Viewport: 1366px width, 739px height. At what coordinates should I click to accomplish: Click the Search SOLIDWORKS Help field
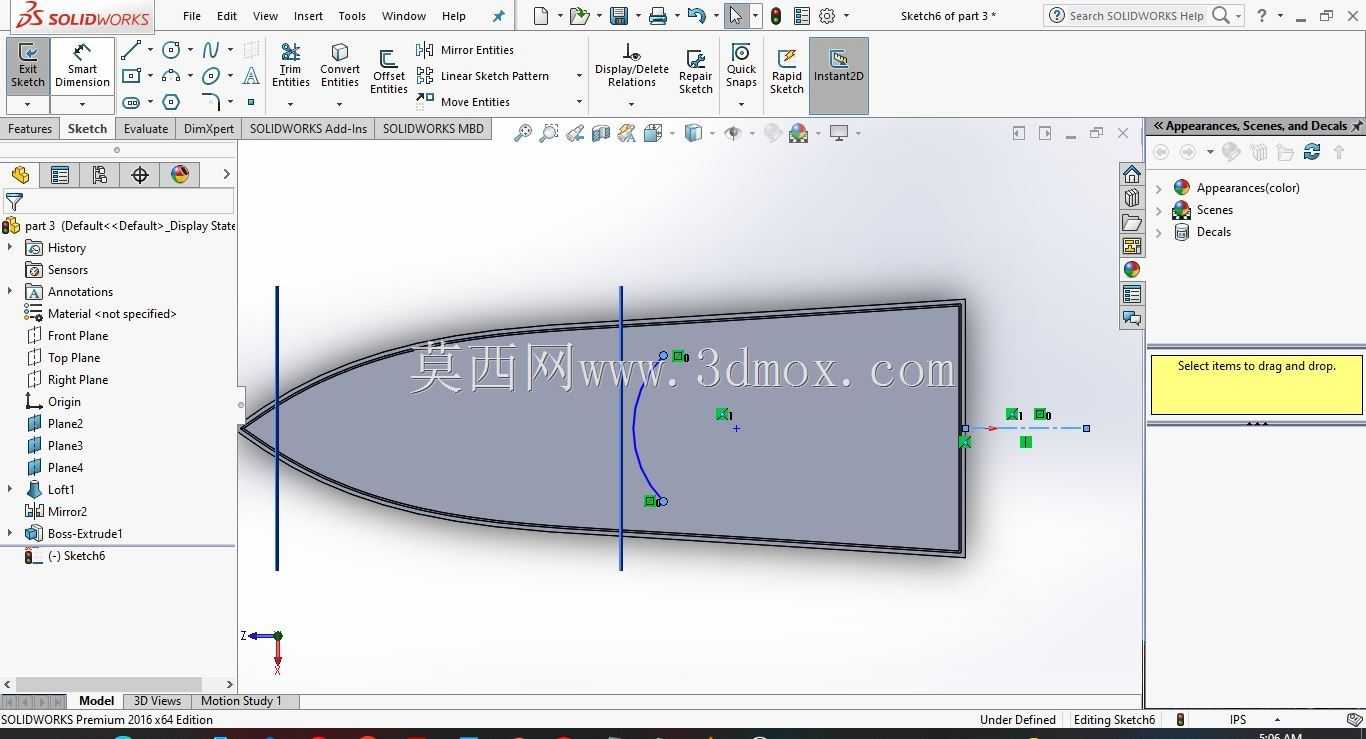coord(1136,16)
